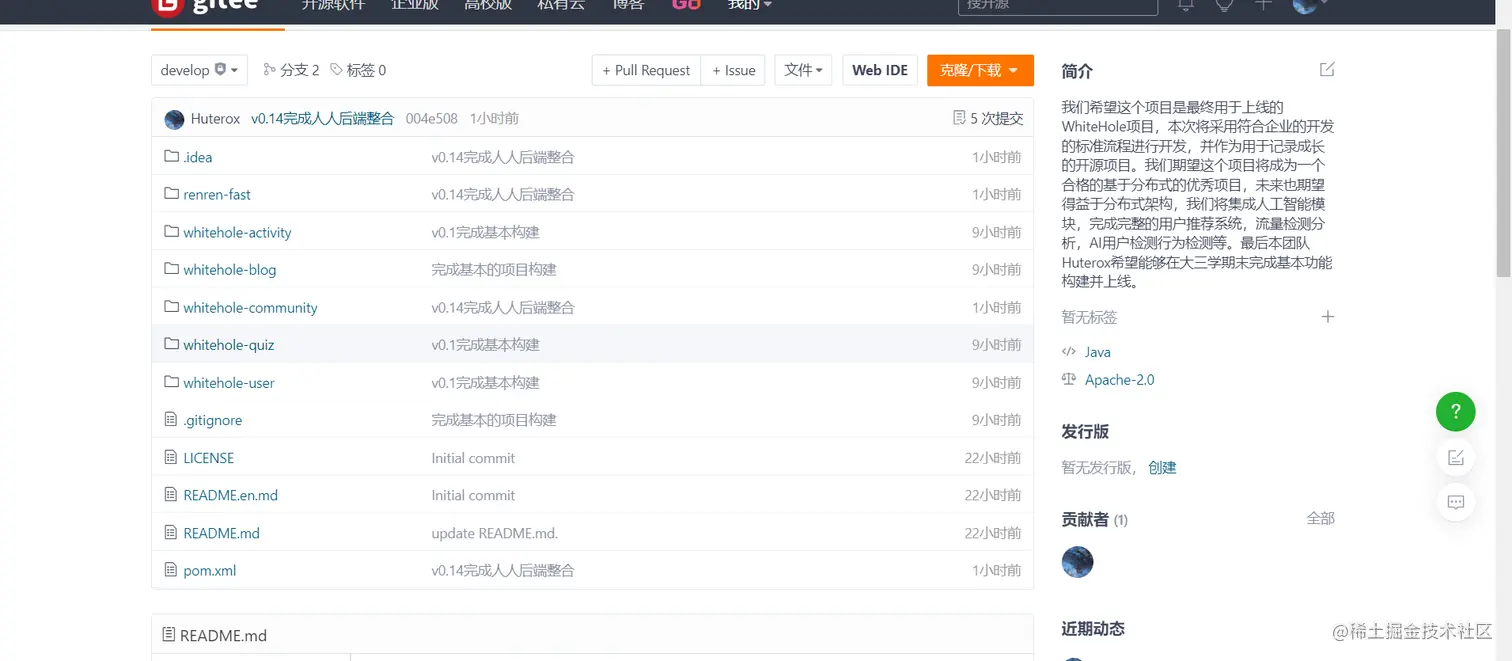Click the file icon beside .gitignore
The image size is (1512, 661).
[x=171, y=419]
